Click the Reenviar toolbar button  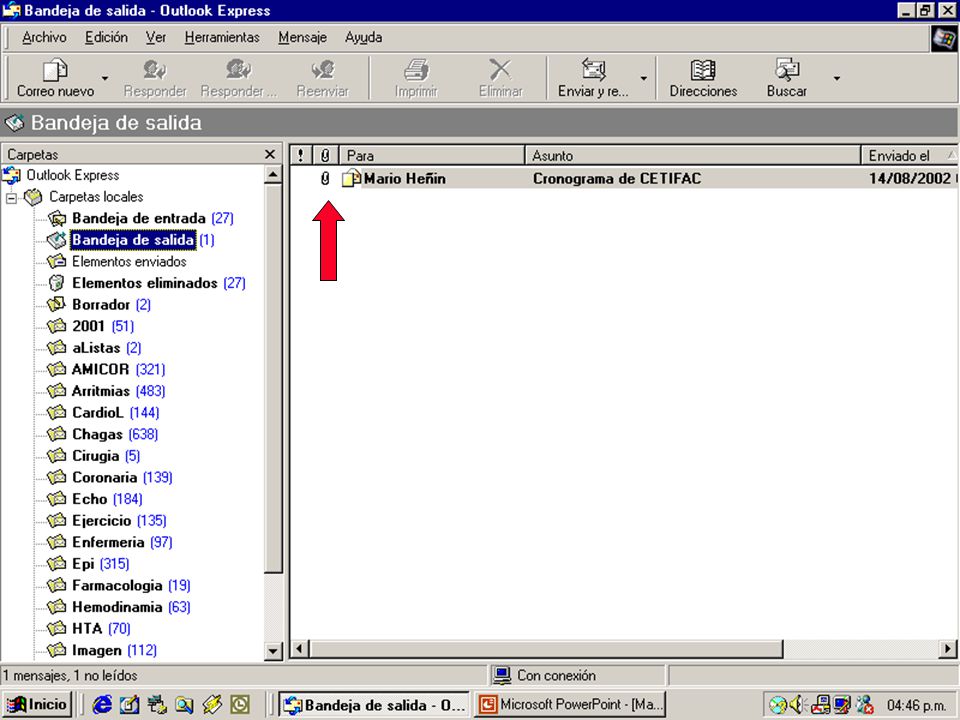[x=323, y=78]
